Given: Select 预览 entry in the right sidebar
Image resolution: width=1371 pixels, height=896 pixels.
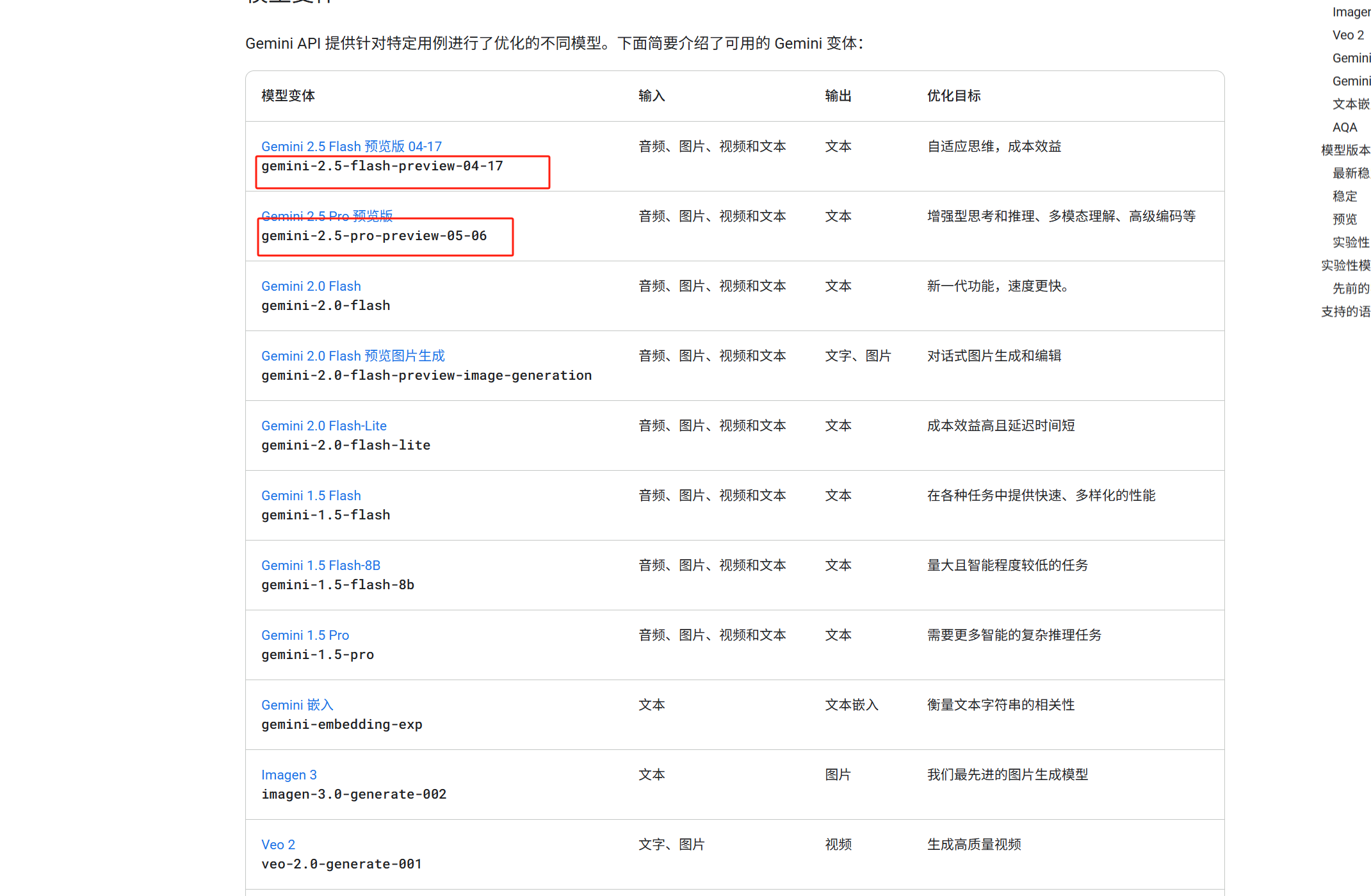Looking at the screenshot, I should (x=1344, y=220).
